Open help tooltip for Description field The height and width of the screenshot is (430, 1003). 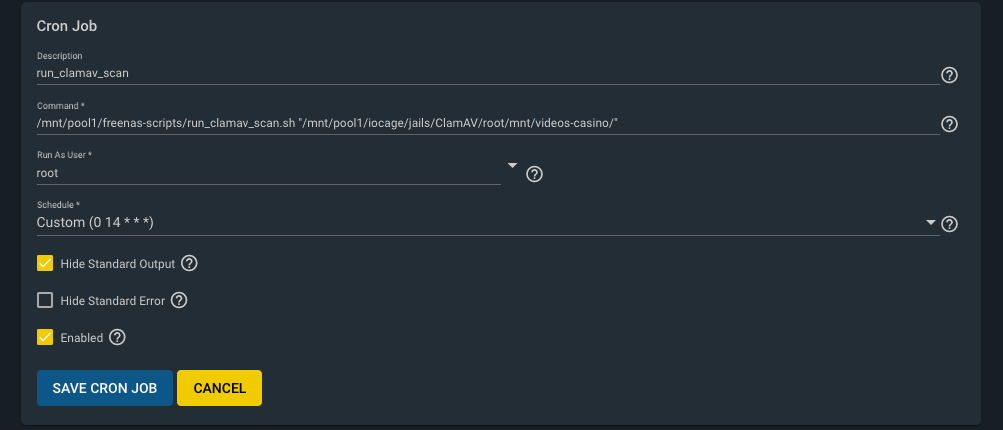pos(949,76)
